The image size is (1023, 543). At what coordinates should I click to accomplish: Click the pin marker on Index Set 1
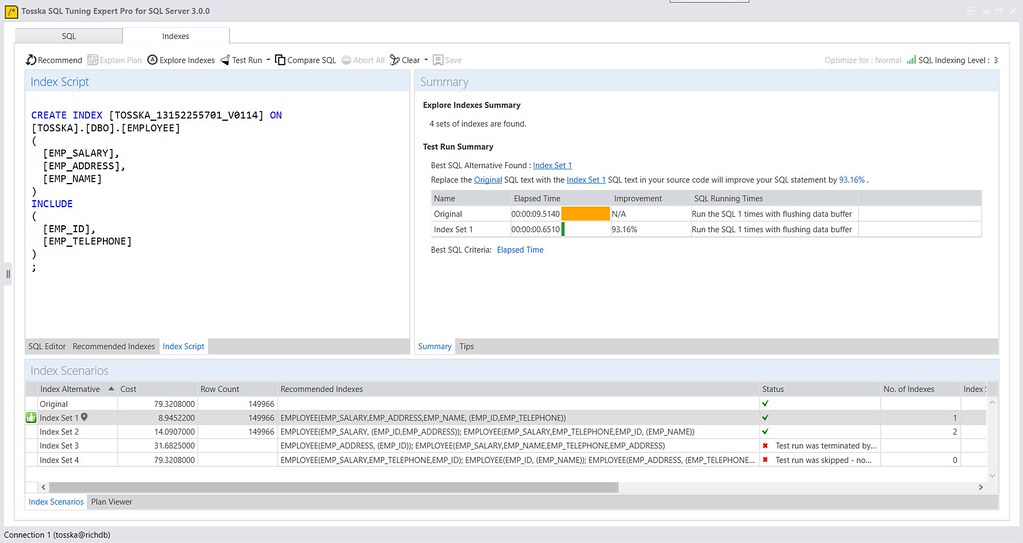(x=84, y=418)
